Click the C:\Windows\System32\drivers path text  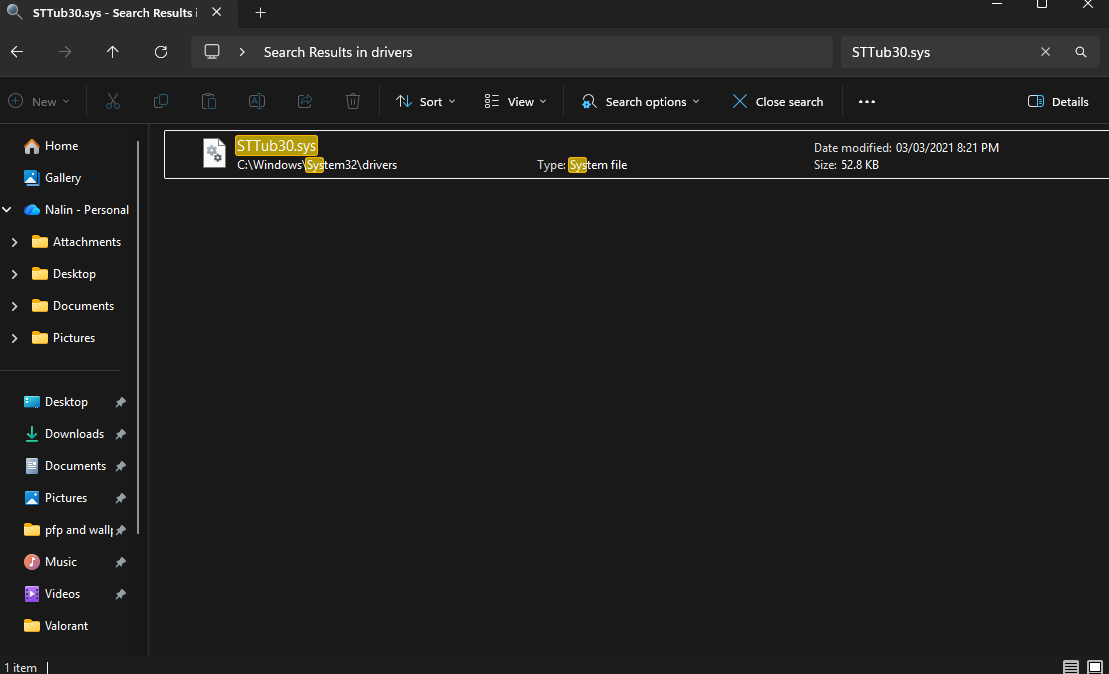(317, 165)
